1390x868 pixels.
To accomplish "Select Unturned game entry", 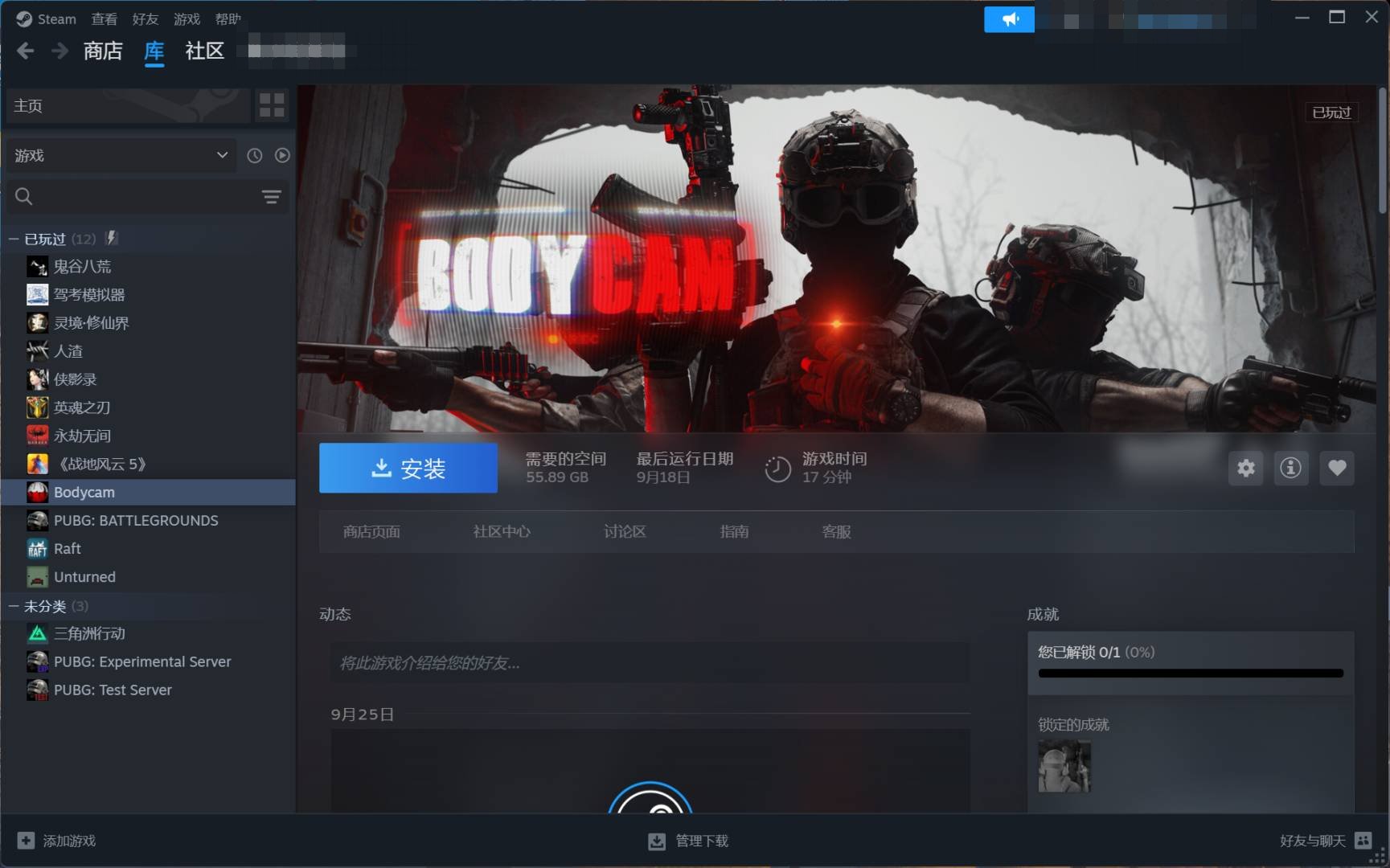I will (149, 576).
